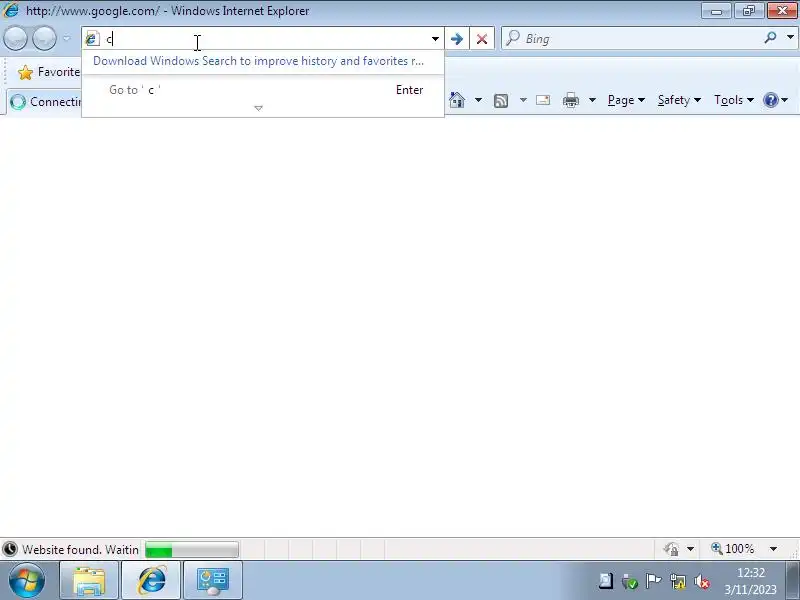Open the Feeds dropdown arrow

pos(523,100)
